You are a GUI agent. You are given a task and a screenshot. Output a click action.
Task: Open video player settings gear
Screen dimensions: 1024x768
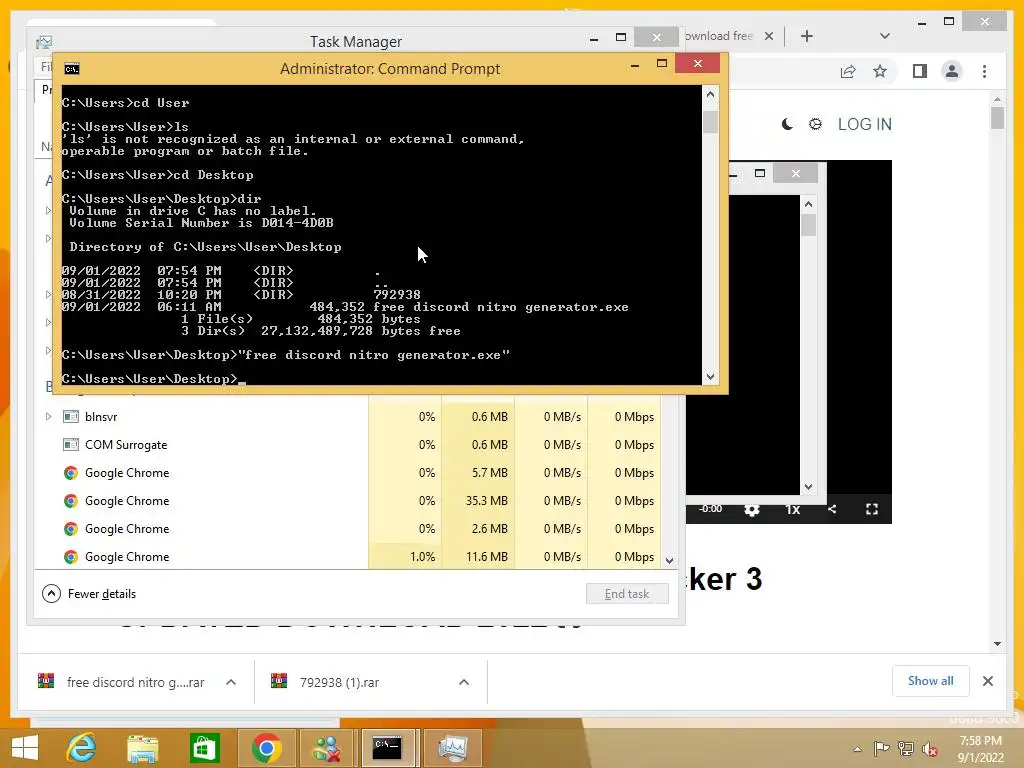coord(752,509)
